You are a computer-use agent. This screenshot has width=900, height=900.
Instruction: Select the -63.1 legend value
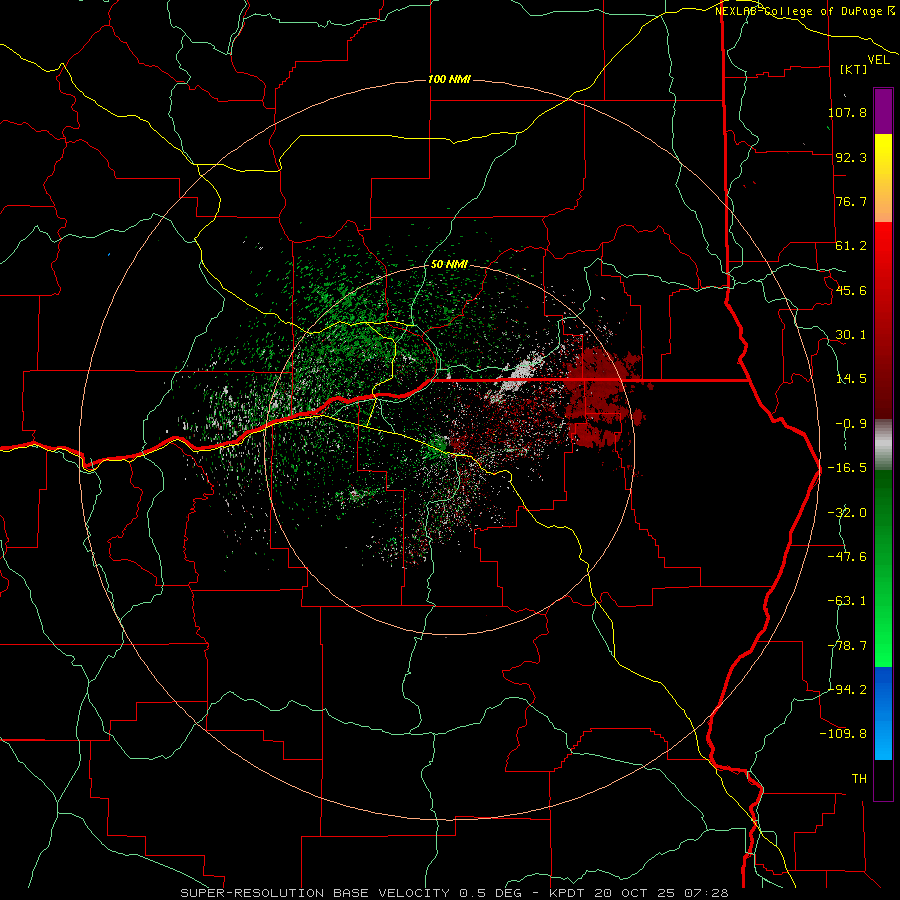[847, 601]
